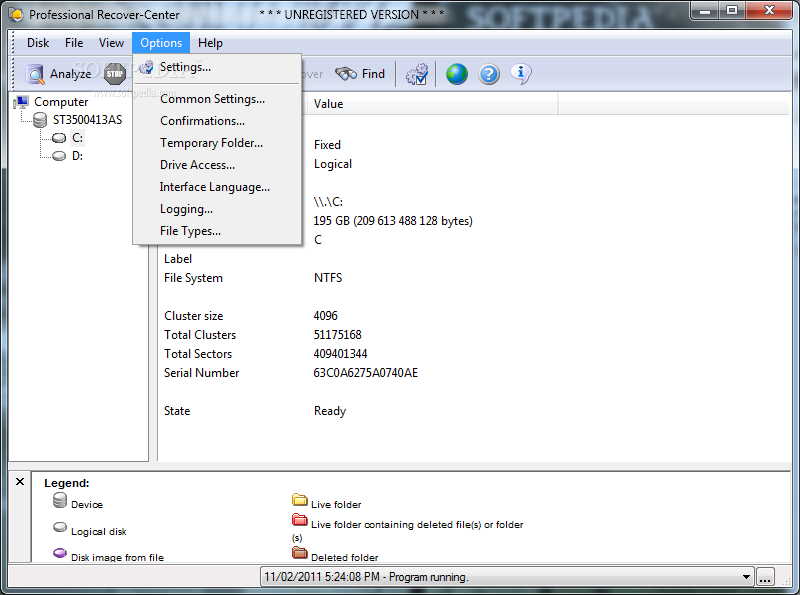
Task: Click the ellipsis button beside status log
Action: (765, 577)
